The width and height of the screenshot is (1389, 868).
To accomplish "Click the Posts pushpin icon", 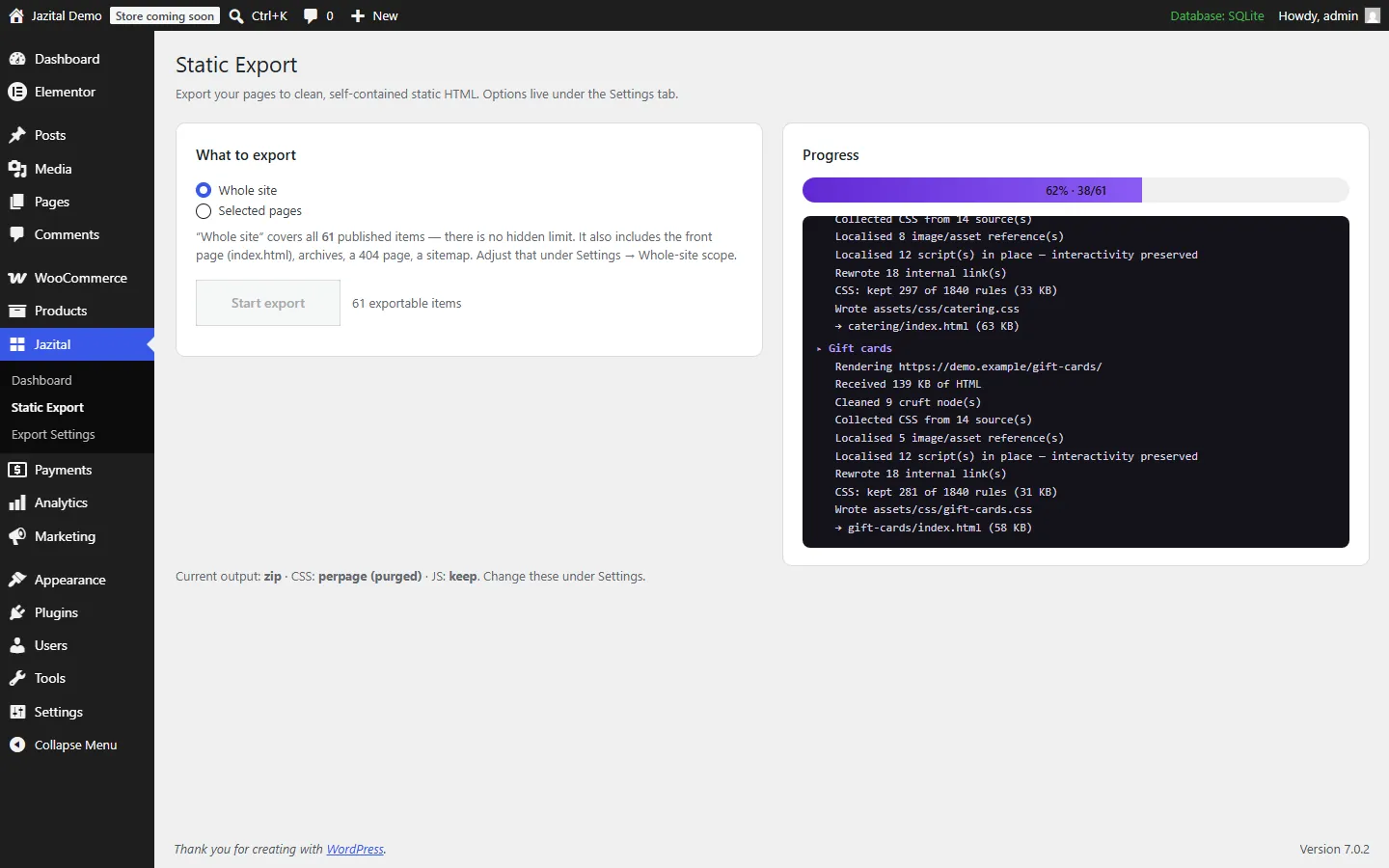I will tap(17, 135).
